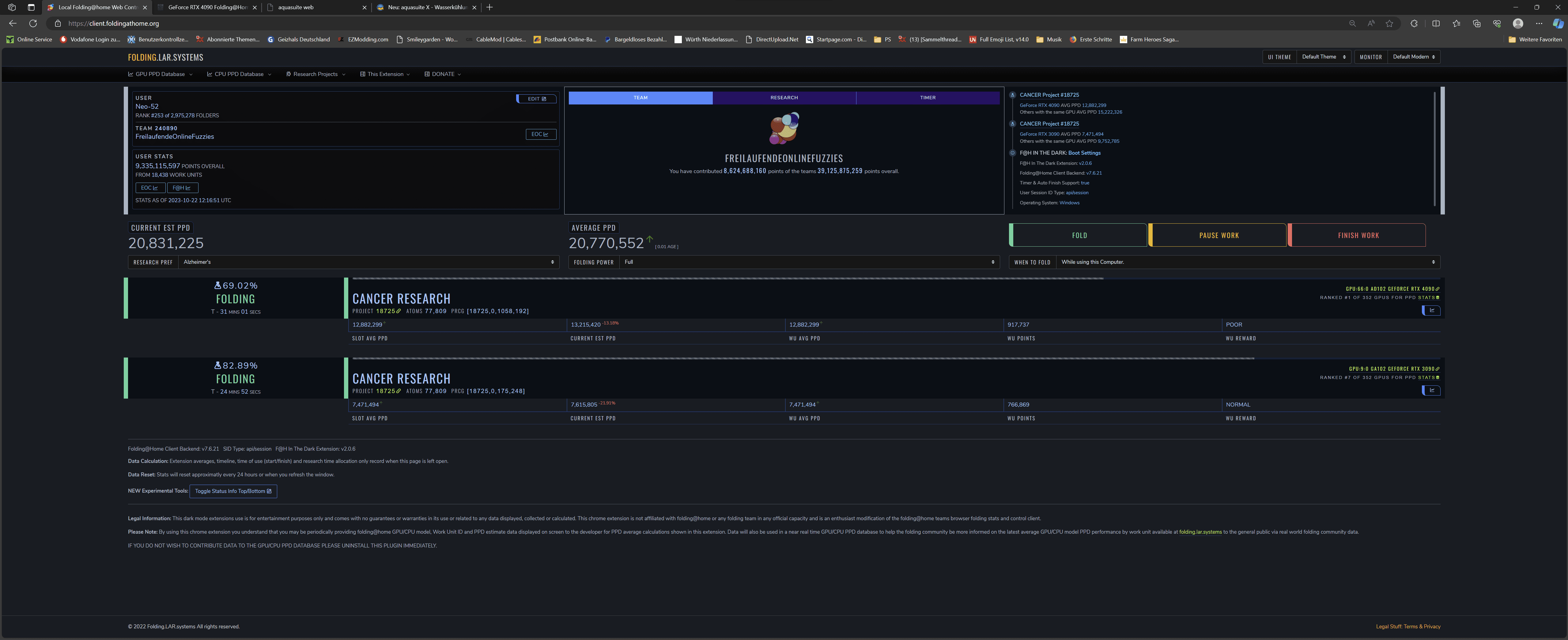Image resolution: width=1568 pixels, height=640 pixels.
Task: Open the When To Fold dropdown
Action: coord(1248,263)
